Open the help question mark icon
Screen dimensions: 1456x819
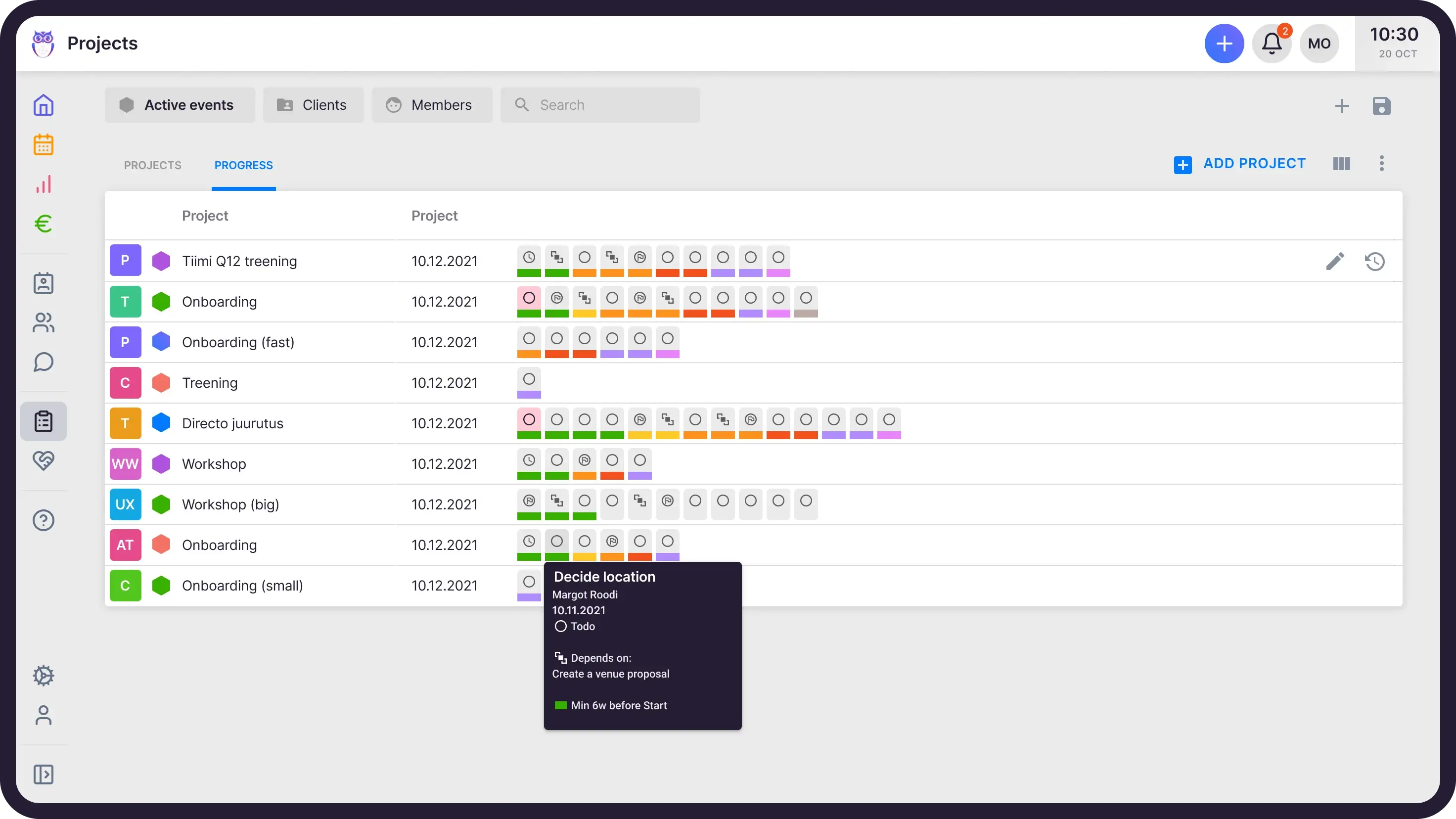click(44, 520)
